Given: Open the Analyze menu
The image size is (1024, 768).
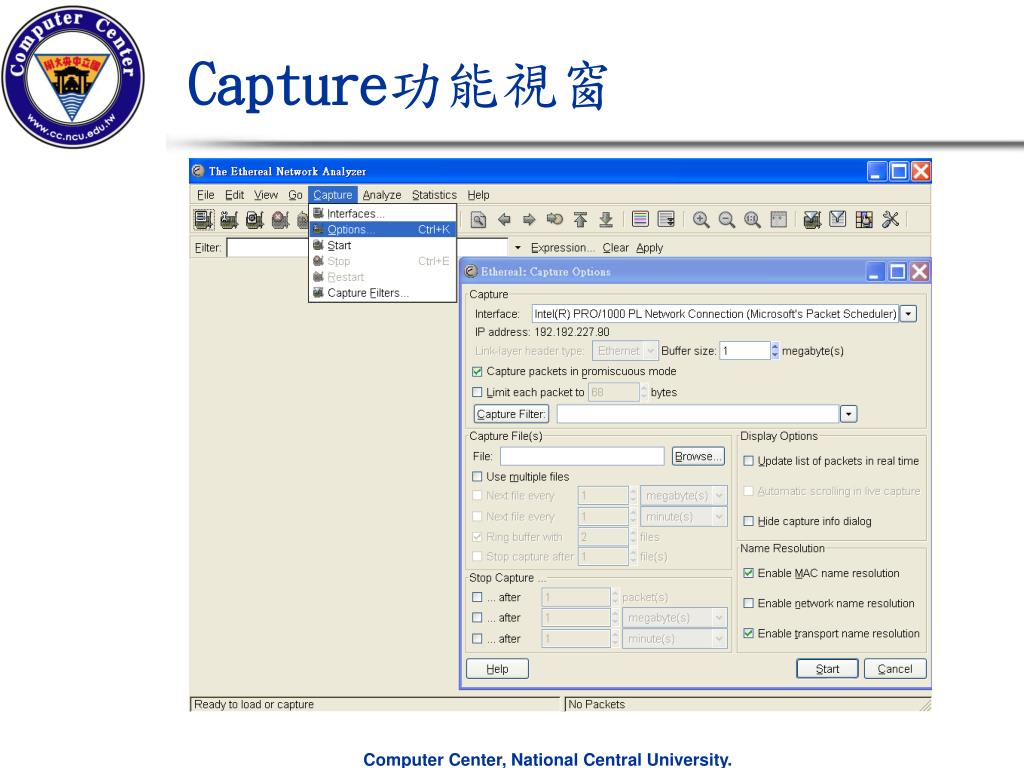Looking at the screenshot, I should click(x=382, y=195).
